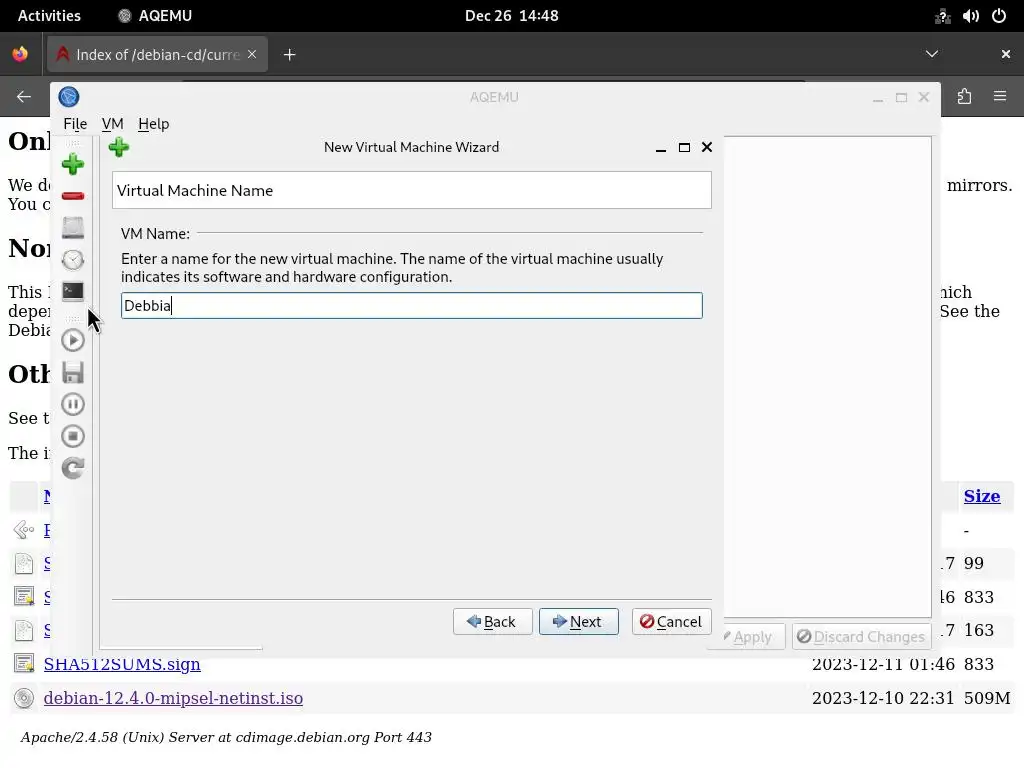The image size is (1024, 768).
Task: Open the Help menu in AQEMU
Action: [153, 123]
